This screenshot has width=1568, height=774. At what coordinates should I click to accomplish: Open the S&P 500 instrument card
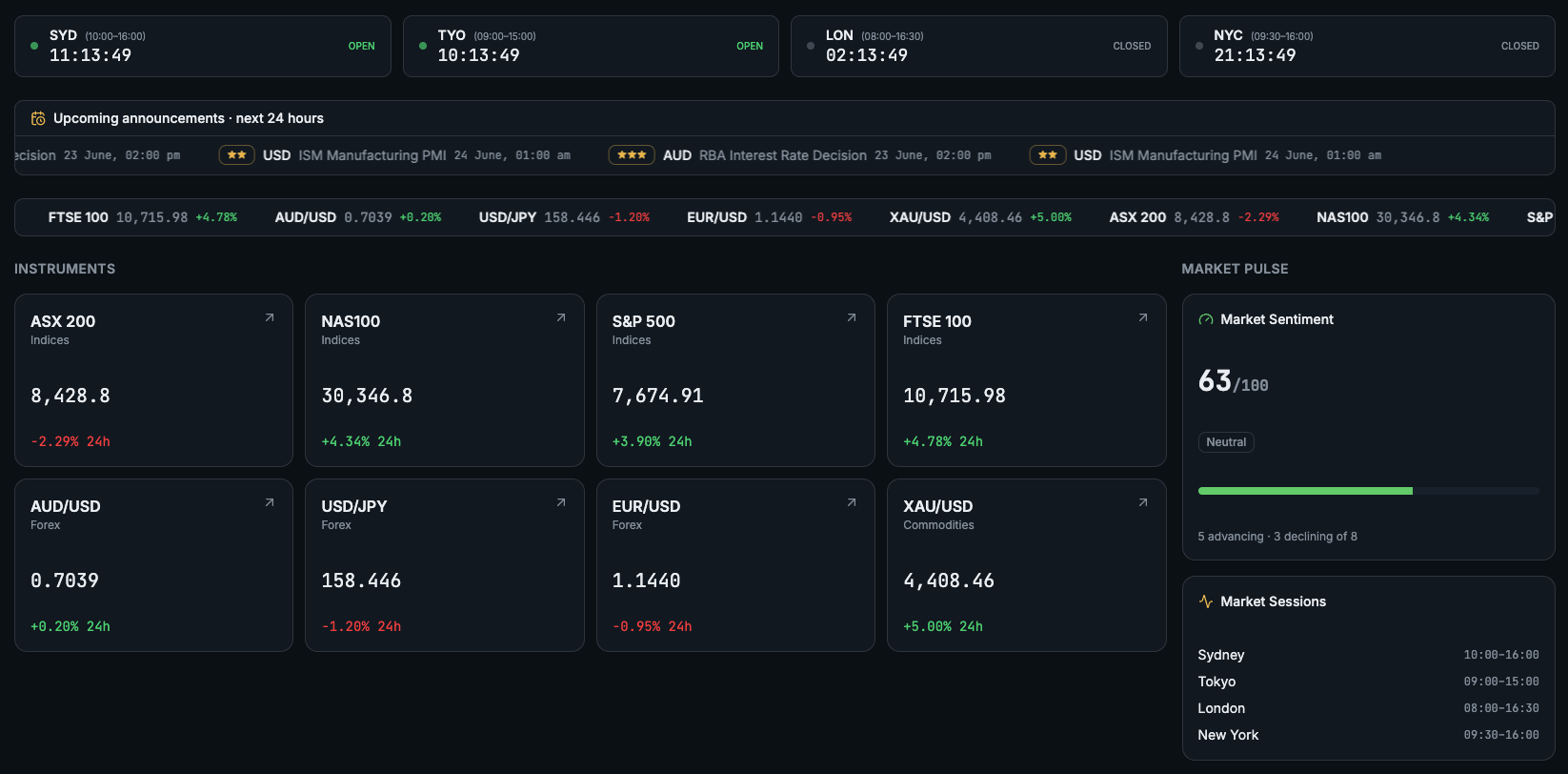click(x=735, y=380)
